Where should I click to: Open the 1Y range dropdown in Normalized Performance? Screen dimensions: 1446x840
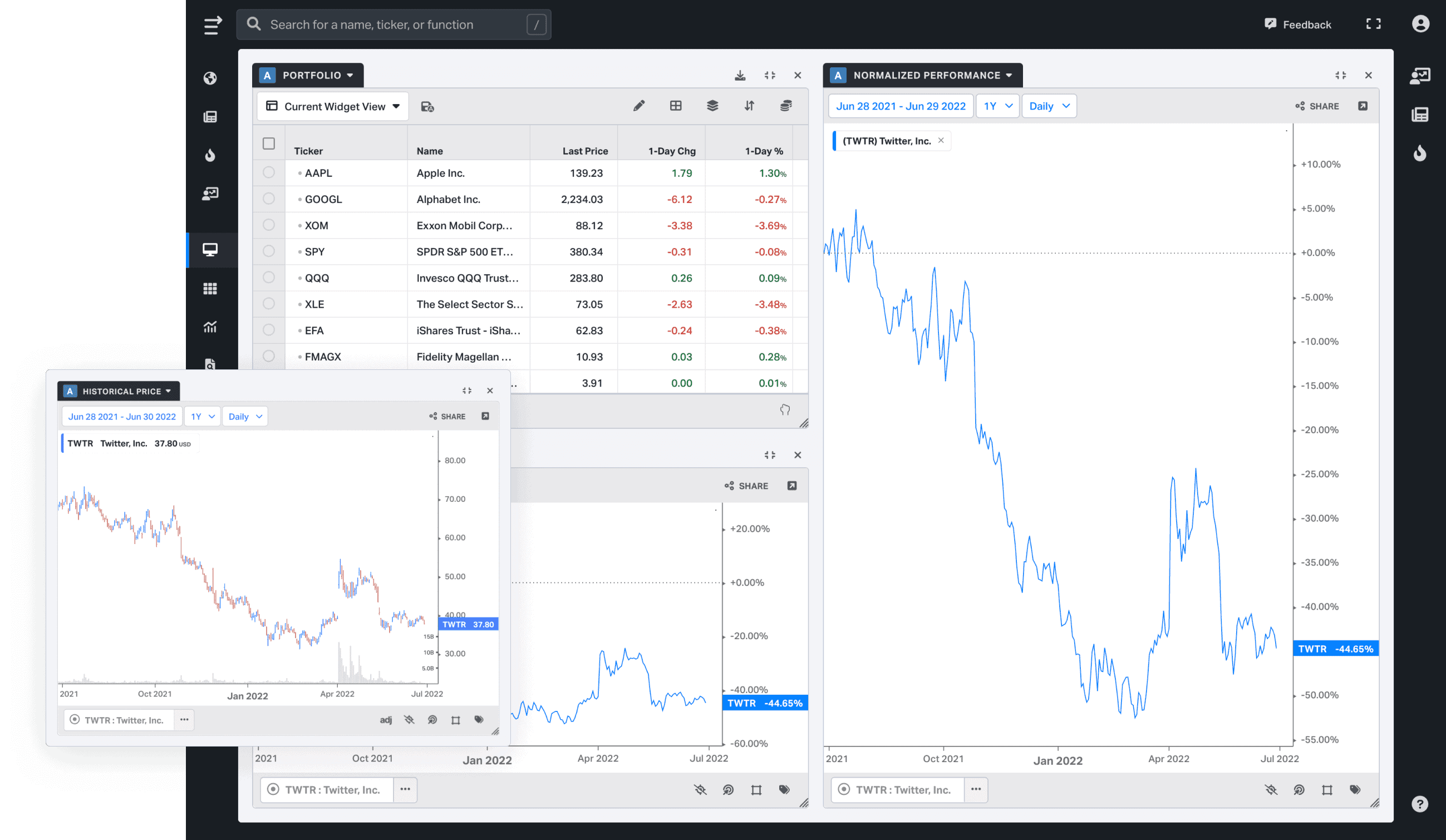tap(997, 106)
